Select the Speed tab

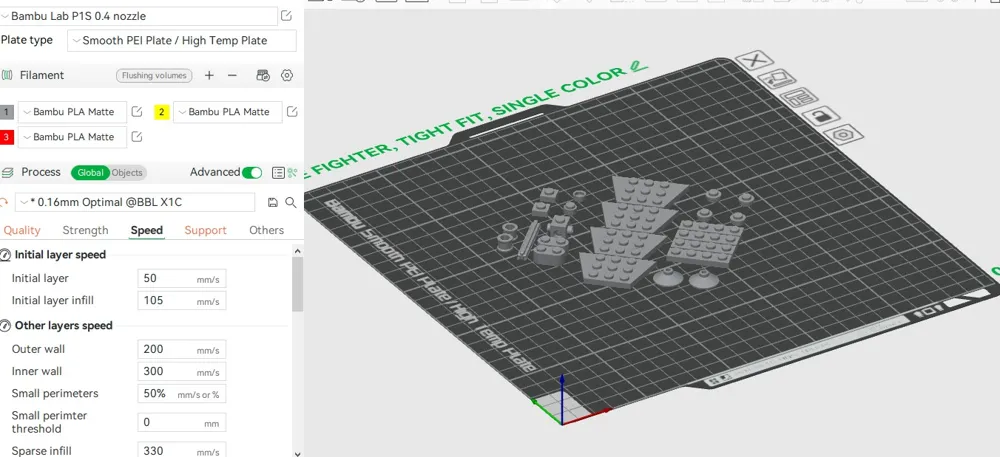click(x=147, y=231)
